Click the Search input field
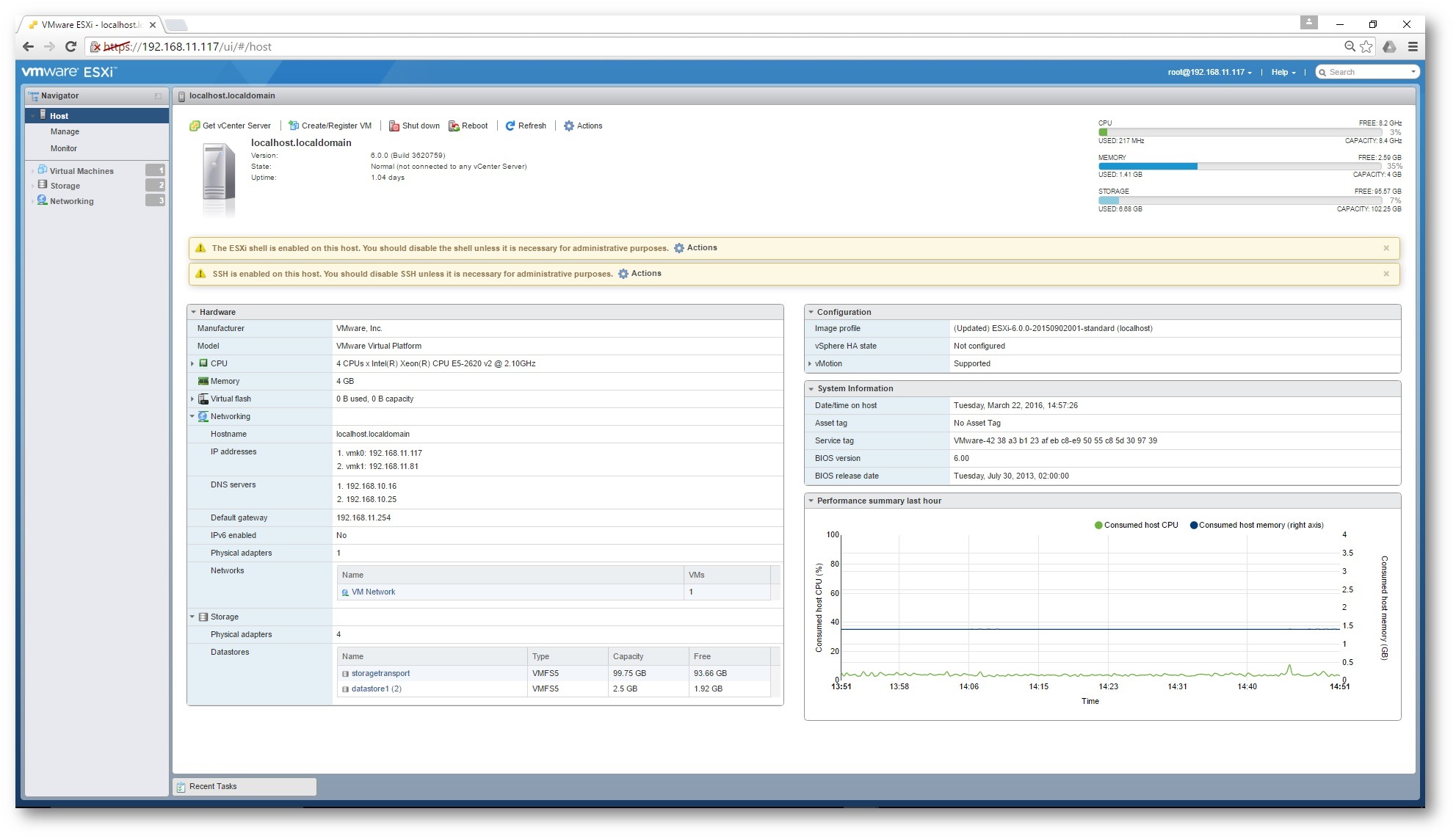The image size is (1456, 839). pos(1366,72)
